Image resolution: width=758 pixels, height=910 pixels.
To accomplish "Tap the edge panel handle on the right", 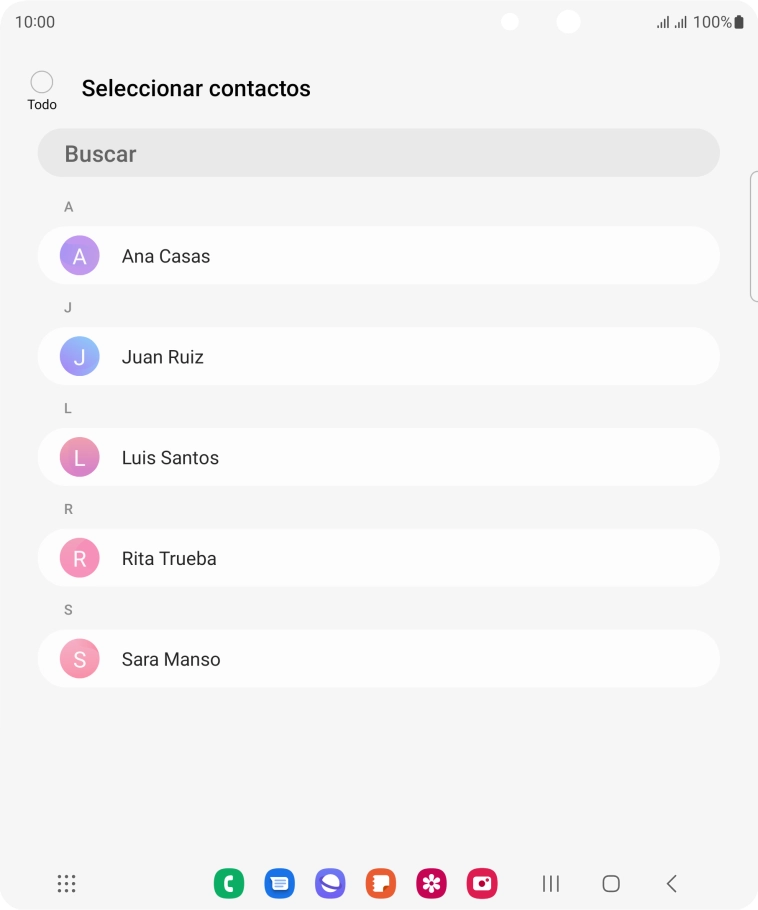I will pos(753,236).
